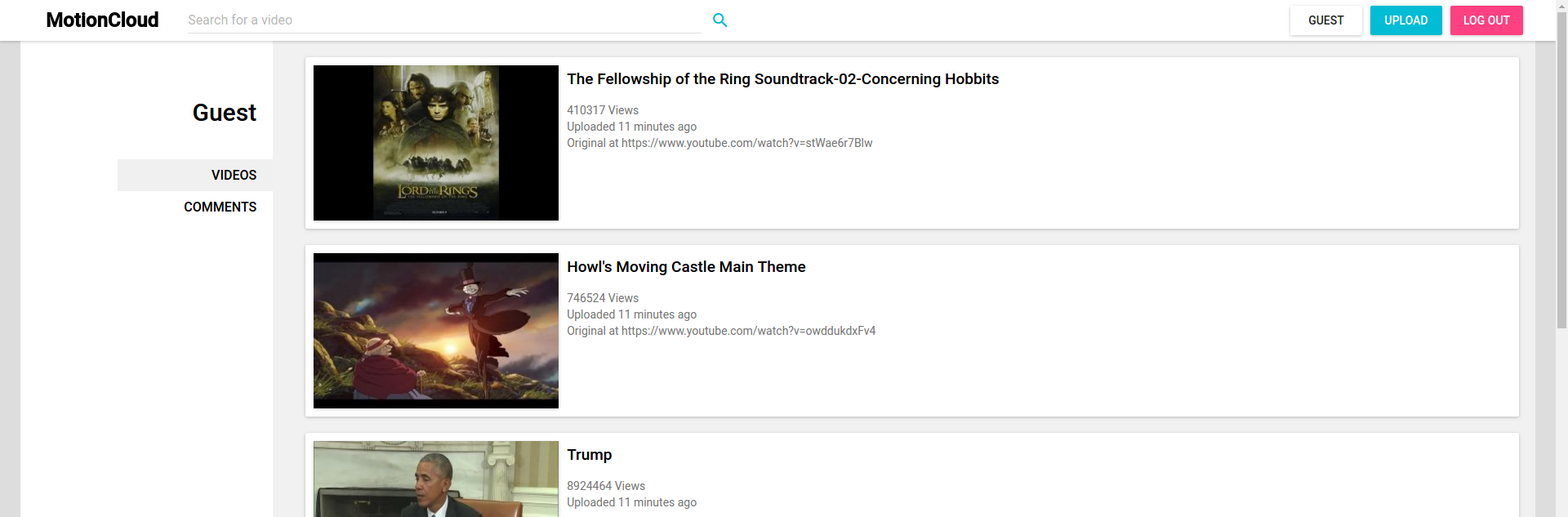This screenshot has height=517, width=1568.
Task: Click 'Uploaded 11 minutes ago' under Howl's video
Action: coord(631,314)
